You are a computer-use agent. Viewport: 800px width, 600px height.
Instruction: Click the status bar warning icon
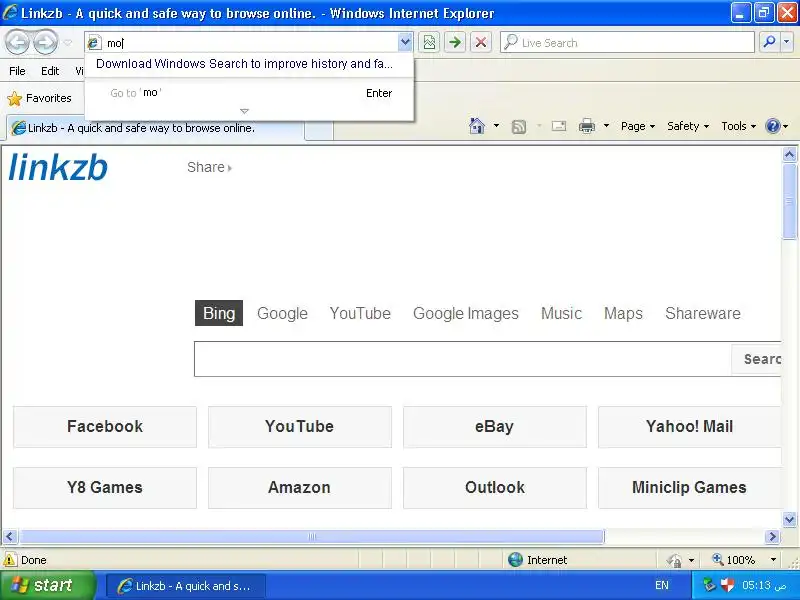pyautogui.click(x=10, y=560)
